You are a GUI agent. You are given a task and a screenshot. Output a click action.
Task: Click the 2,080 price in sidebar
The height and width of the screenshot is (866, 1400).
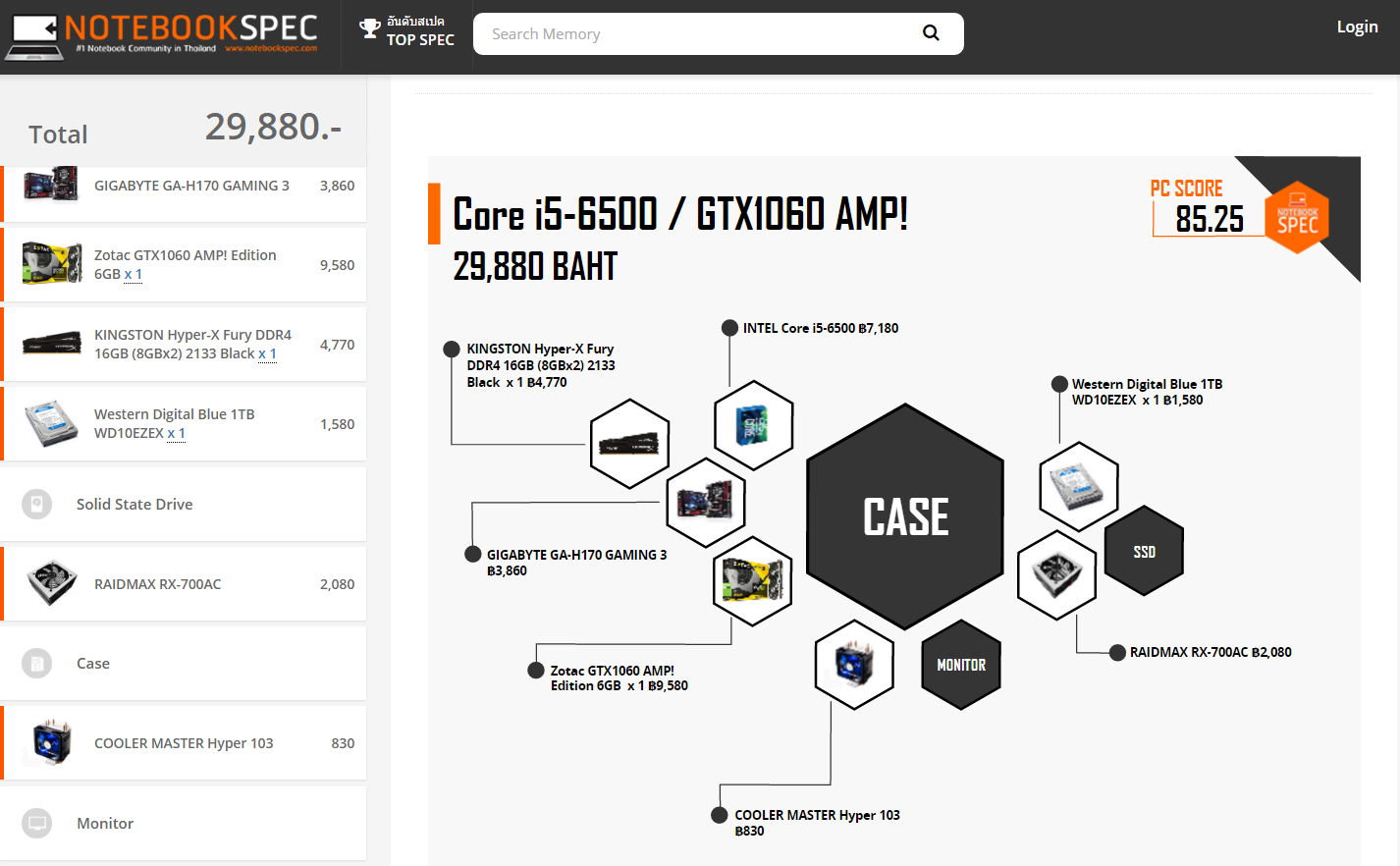pyautogui.click(x=337, y=584)
